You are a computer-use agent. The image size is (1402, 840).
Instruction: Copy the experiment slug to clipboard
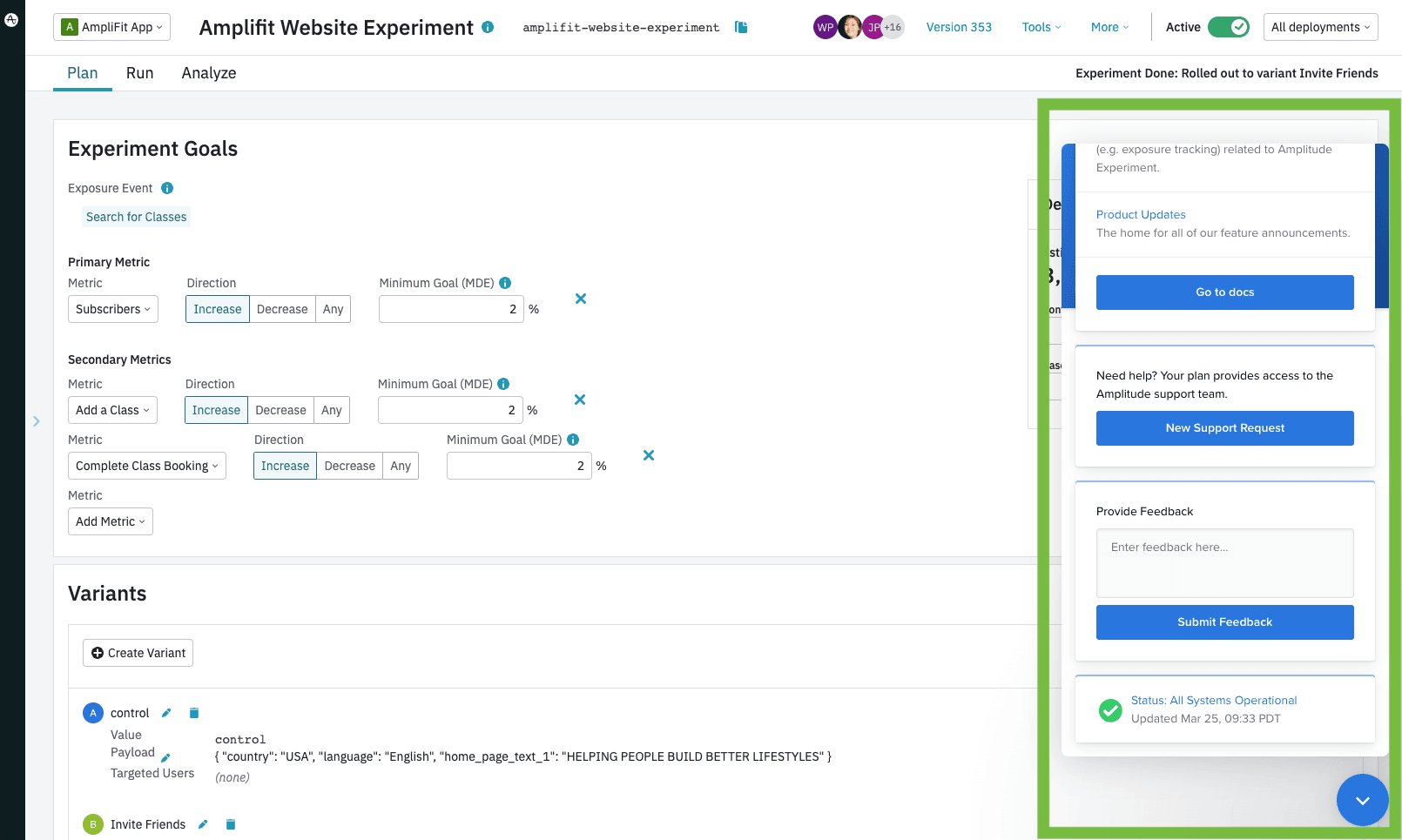tap(740, 27)
